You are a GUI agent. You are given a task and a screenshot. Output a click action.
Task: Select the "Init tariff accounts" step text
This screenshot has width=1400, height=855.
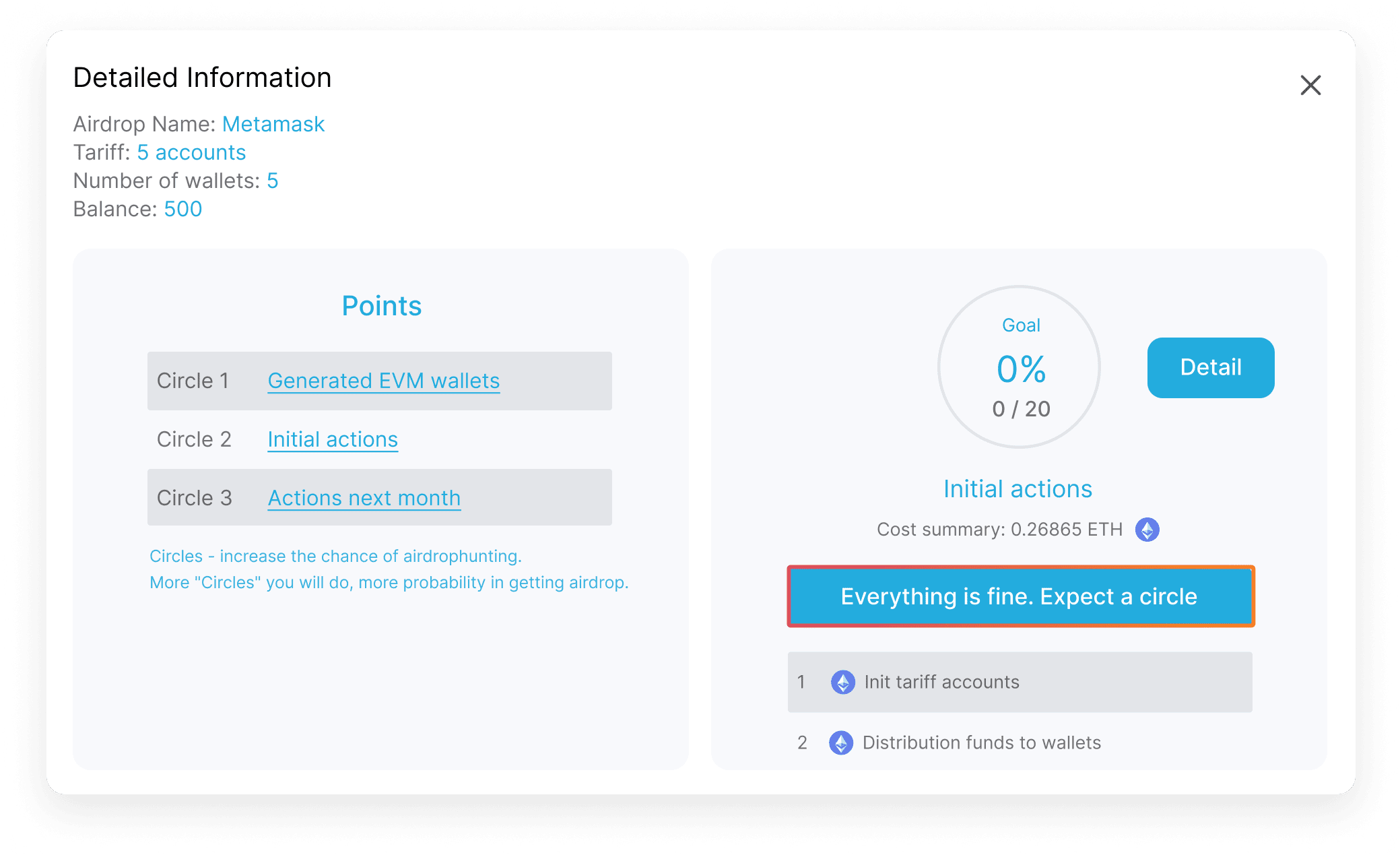941,682
